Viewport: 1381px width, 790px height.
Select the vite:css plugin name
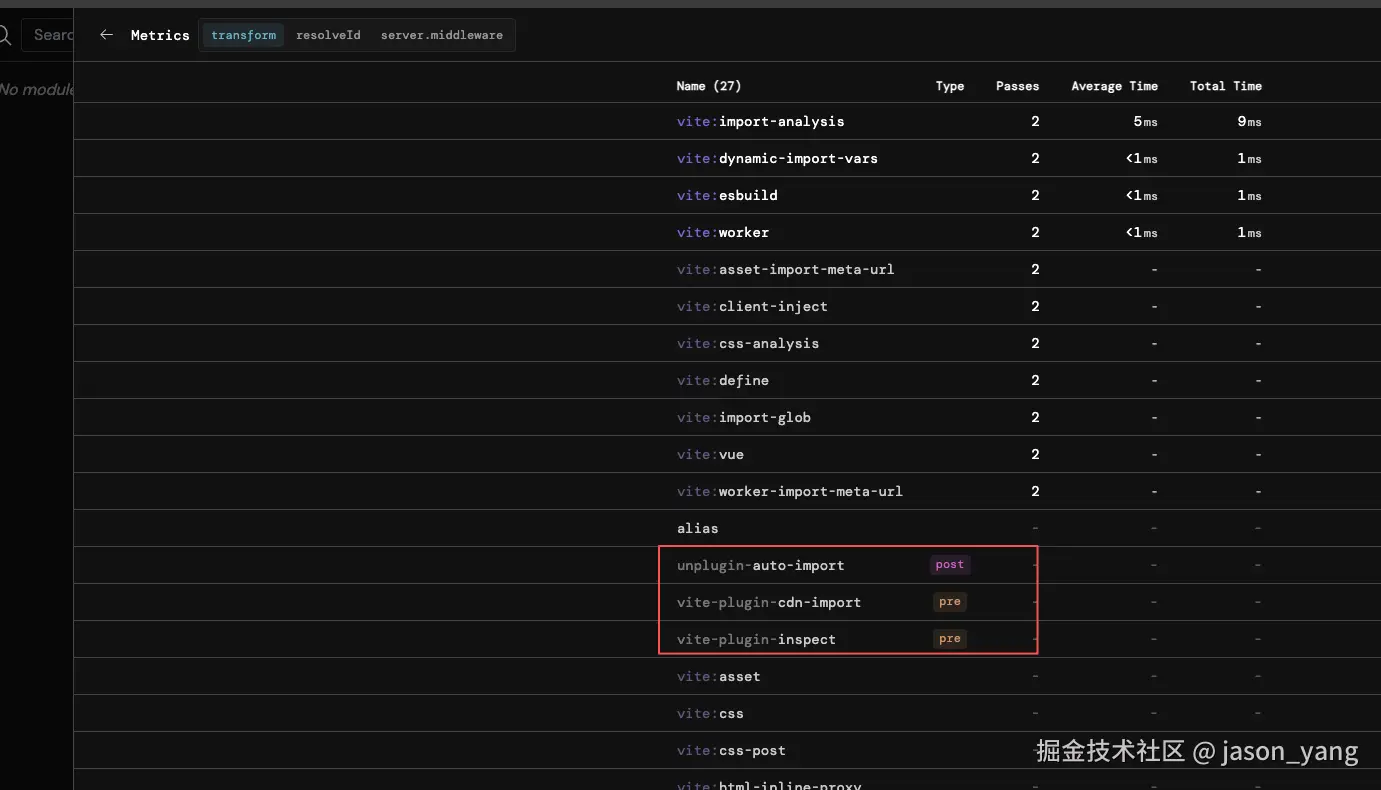click(710, 713)
